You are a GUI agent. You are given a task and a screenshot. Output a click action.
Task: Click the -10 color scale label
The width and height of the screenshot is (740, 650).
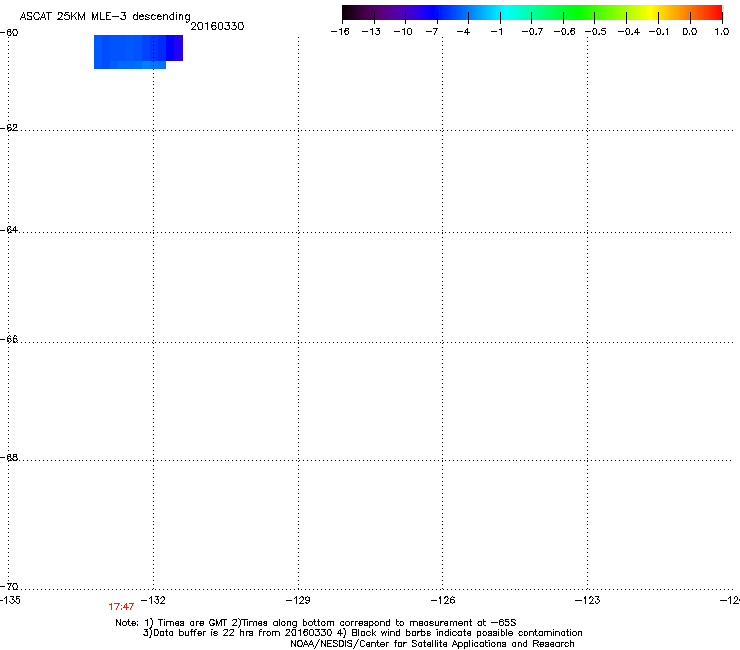(403, 32)
